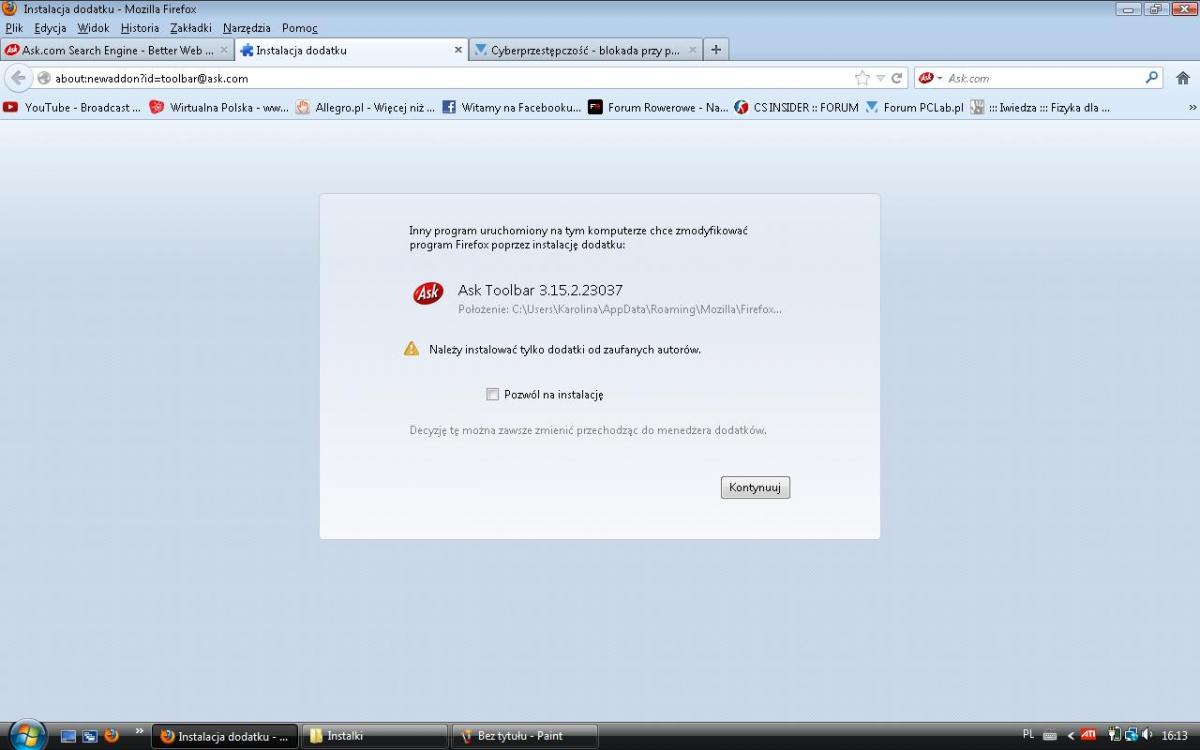The image size is (1200, 750).
Task: Click the ATI tray icon
Action: point(1088,735)
